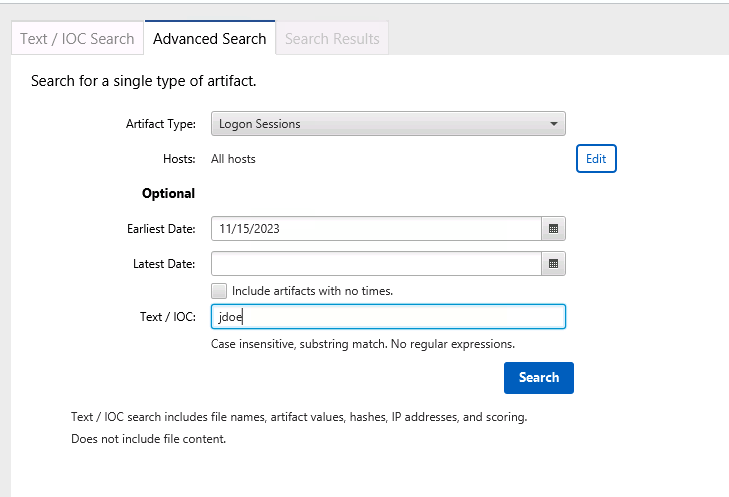Image resolution: width=729 pixels, height=497 pixels.
Task: Switch to the Text / IOC Search tab
Action: click(x=77, y=39)
